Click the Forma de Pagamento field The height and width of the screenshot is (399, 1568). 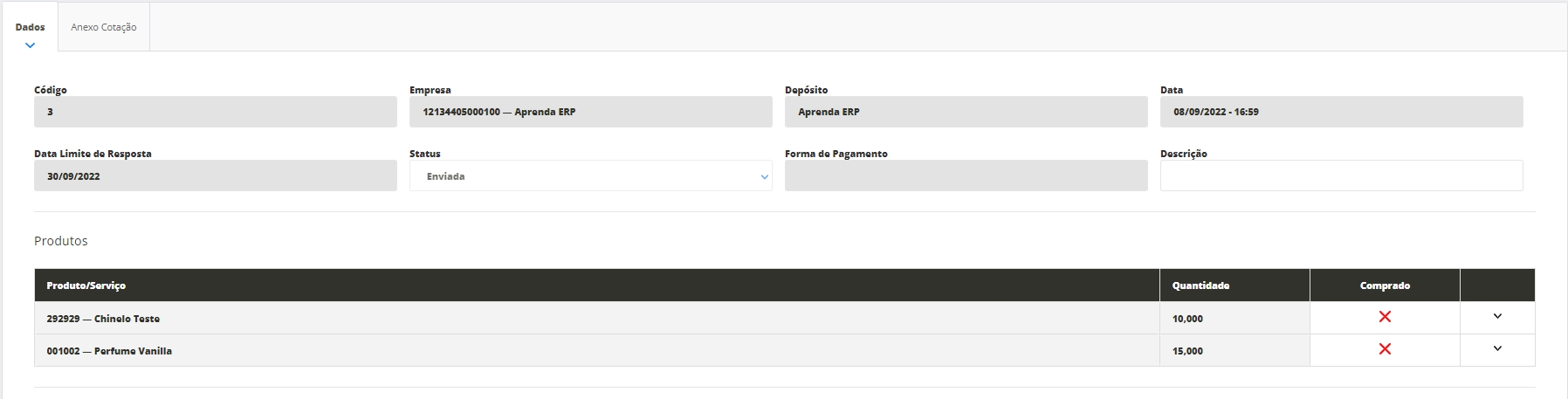coord(966,176)
